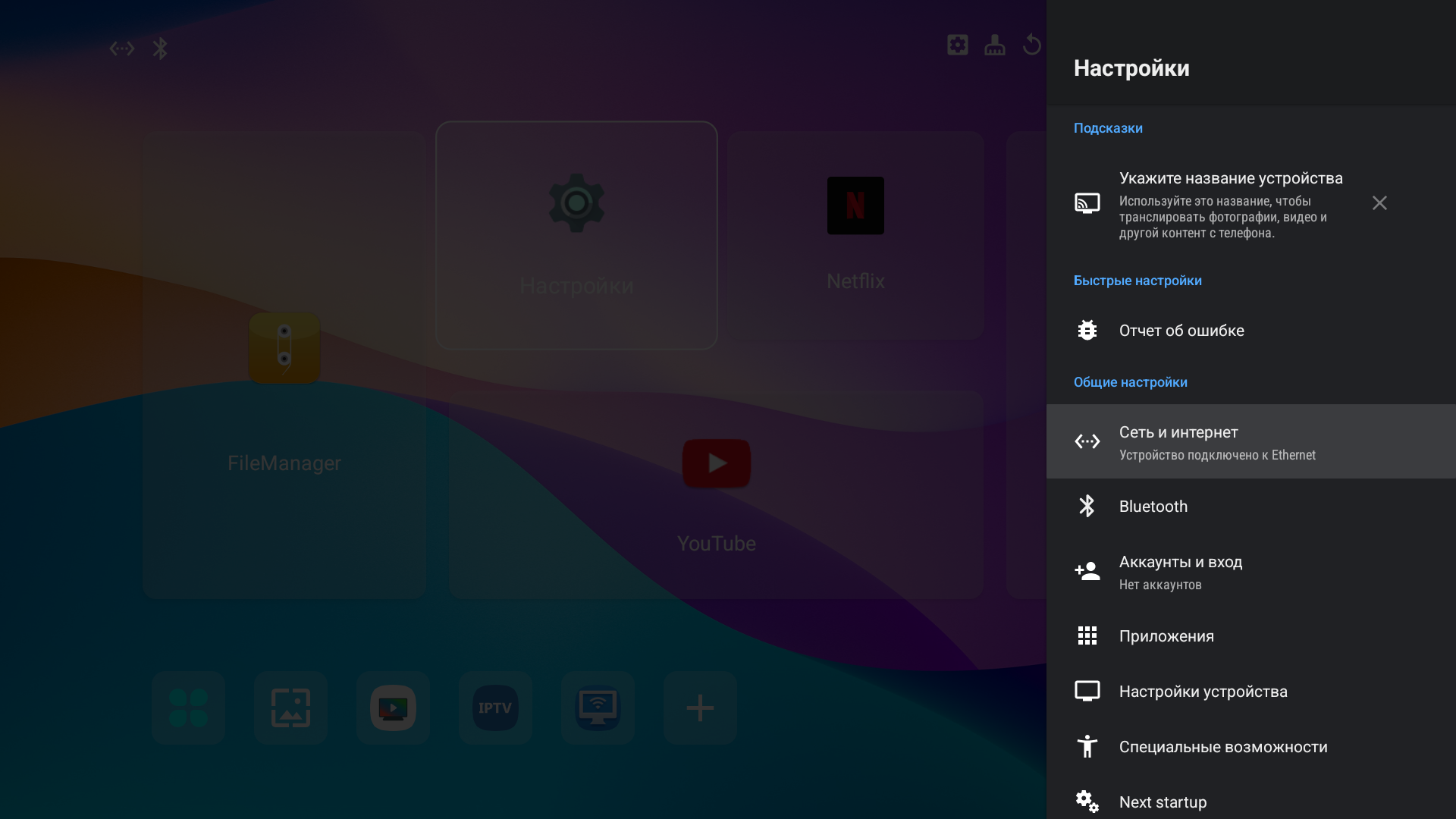This screenshot has width=1456, height=819.
Task: Click the gallery image app icon
Action: [x=290, y=708]
